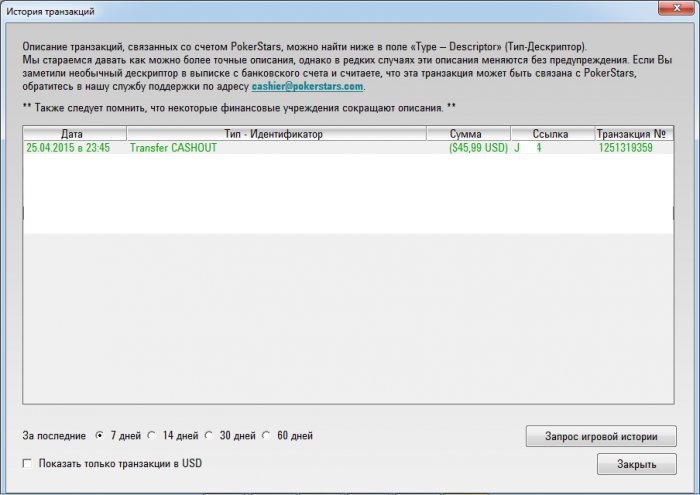Open the cashier@pokerstars.com email link

pos(307,86)
